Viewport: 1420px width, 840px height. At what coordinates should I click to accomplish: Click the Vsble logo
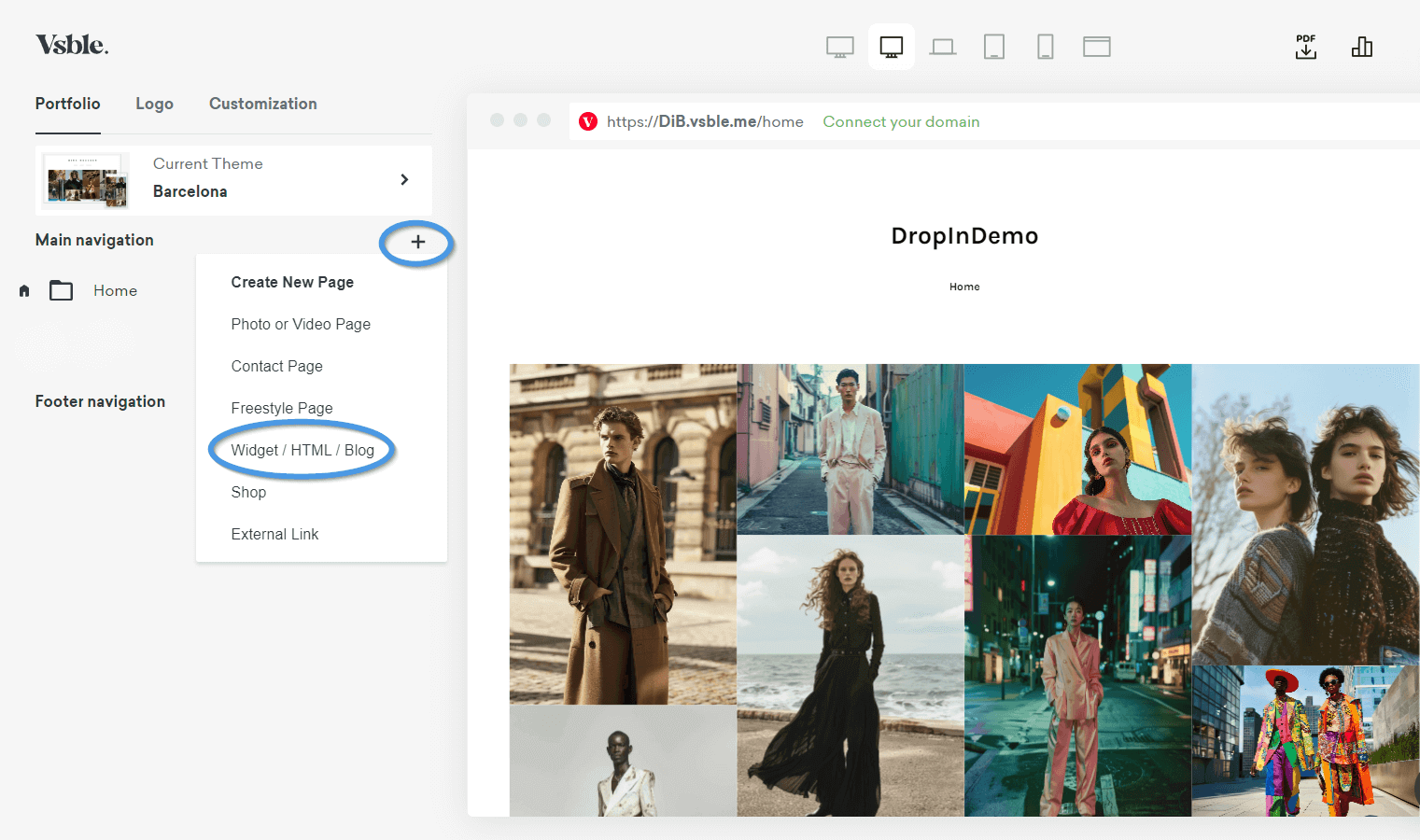click(71, 44)
